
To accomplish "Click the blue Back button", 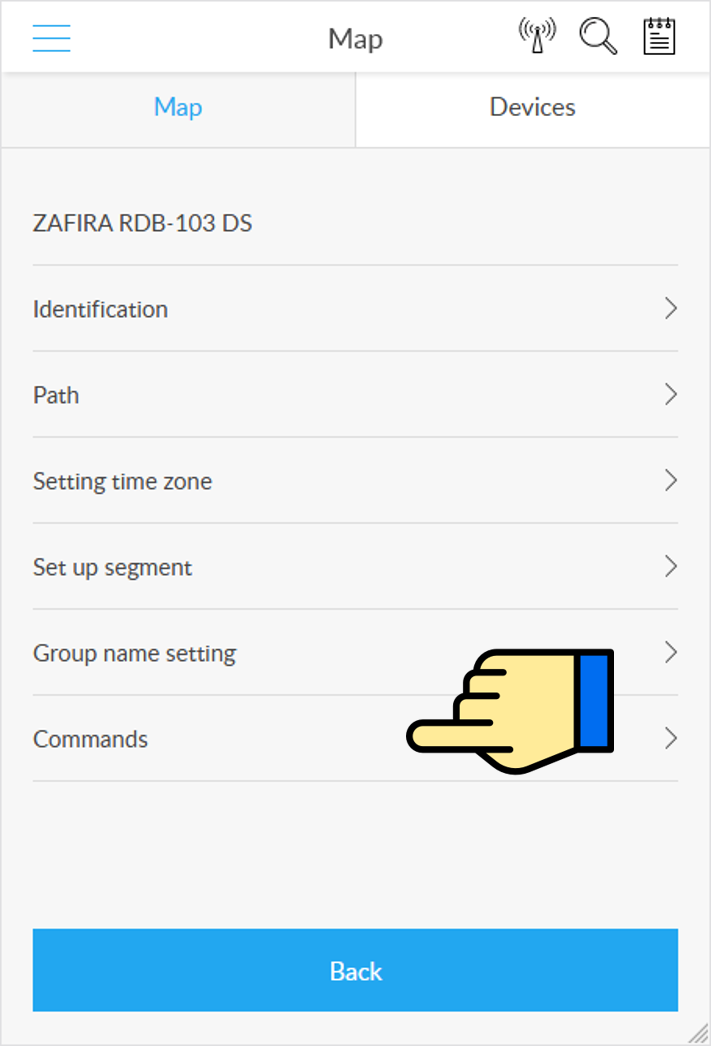I will [356, 970].
